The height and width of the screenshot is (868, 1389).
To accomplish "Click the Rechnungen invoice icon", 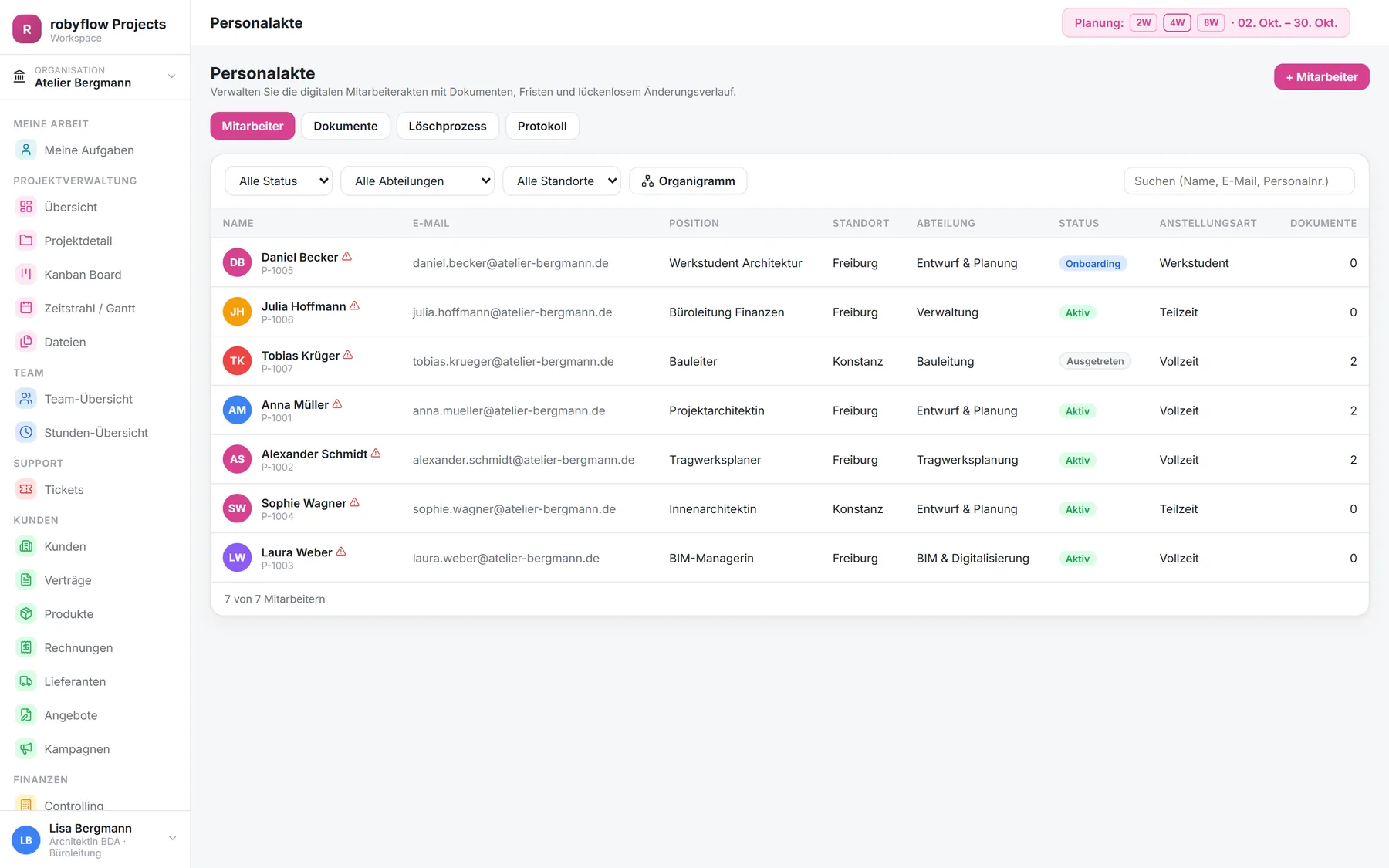I will pyautogui.click(x=26, y=647).
